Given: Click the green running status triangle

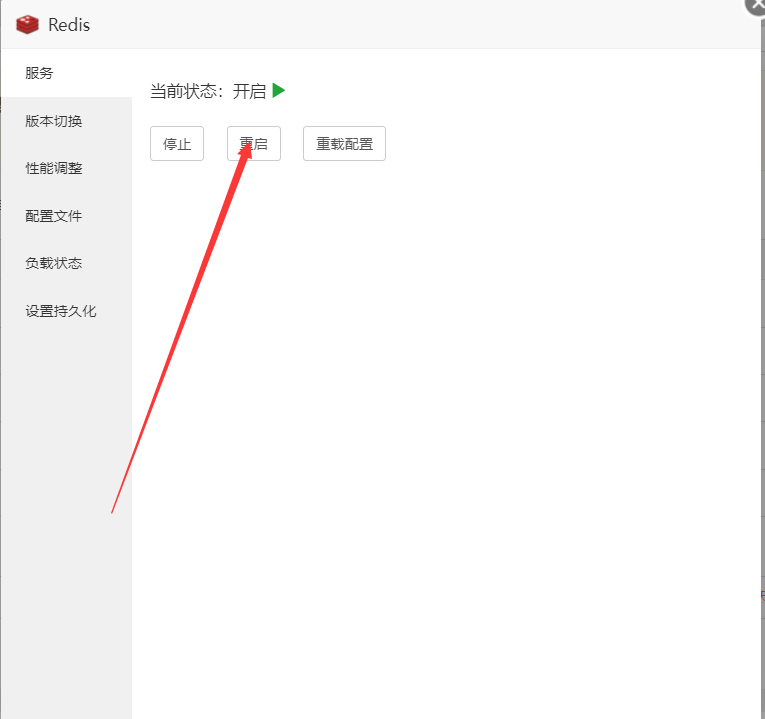Looking at the screenshot, I should point(279,90).
